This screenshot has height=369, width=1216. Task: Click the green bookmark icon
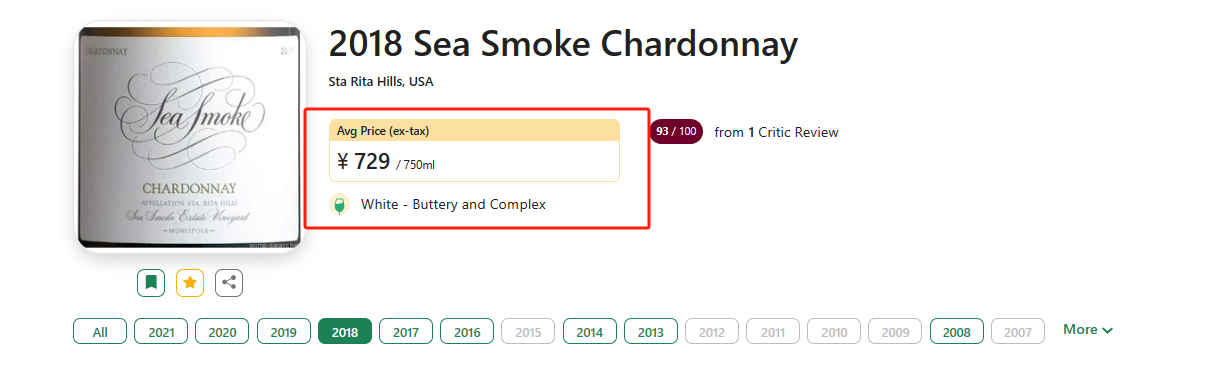pos(151,283)
